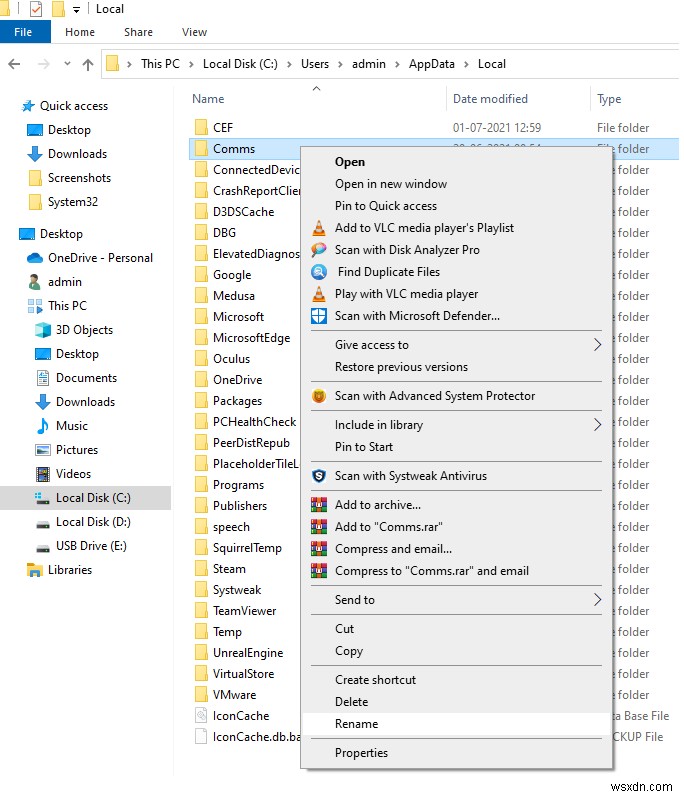Click the Disk Analyzer Pro scan icon

pos(319,250)
